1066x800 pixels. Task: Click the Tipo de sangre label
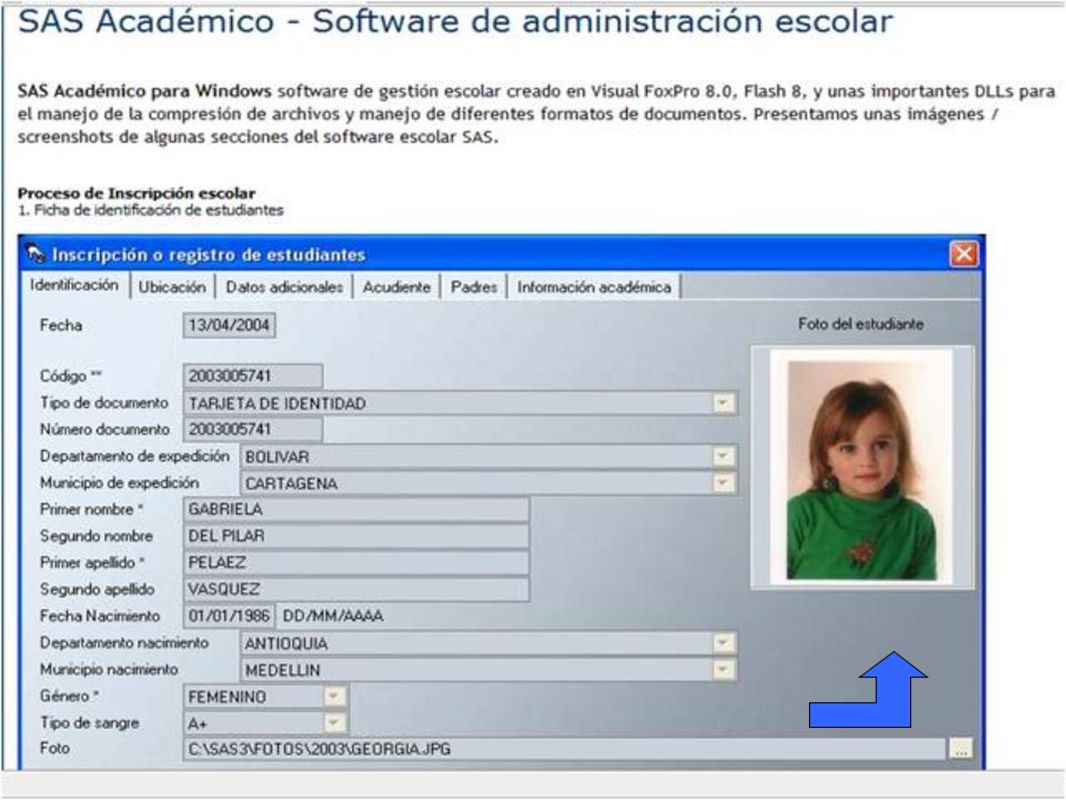point(89,723)
